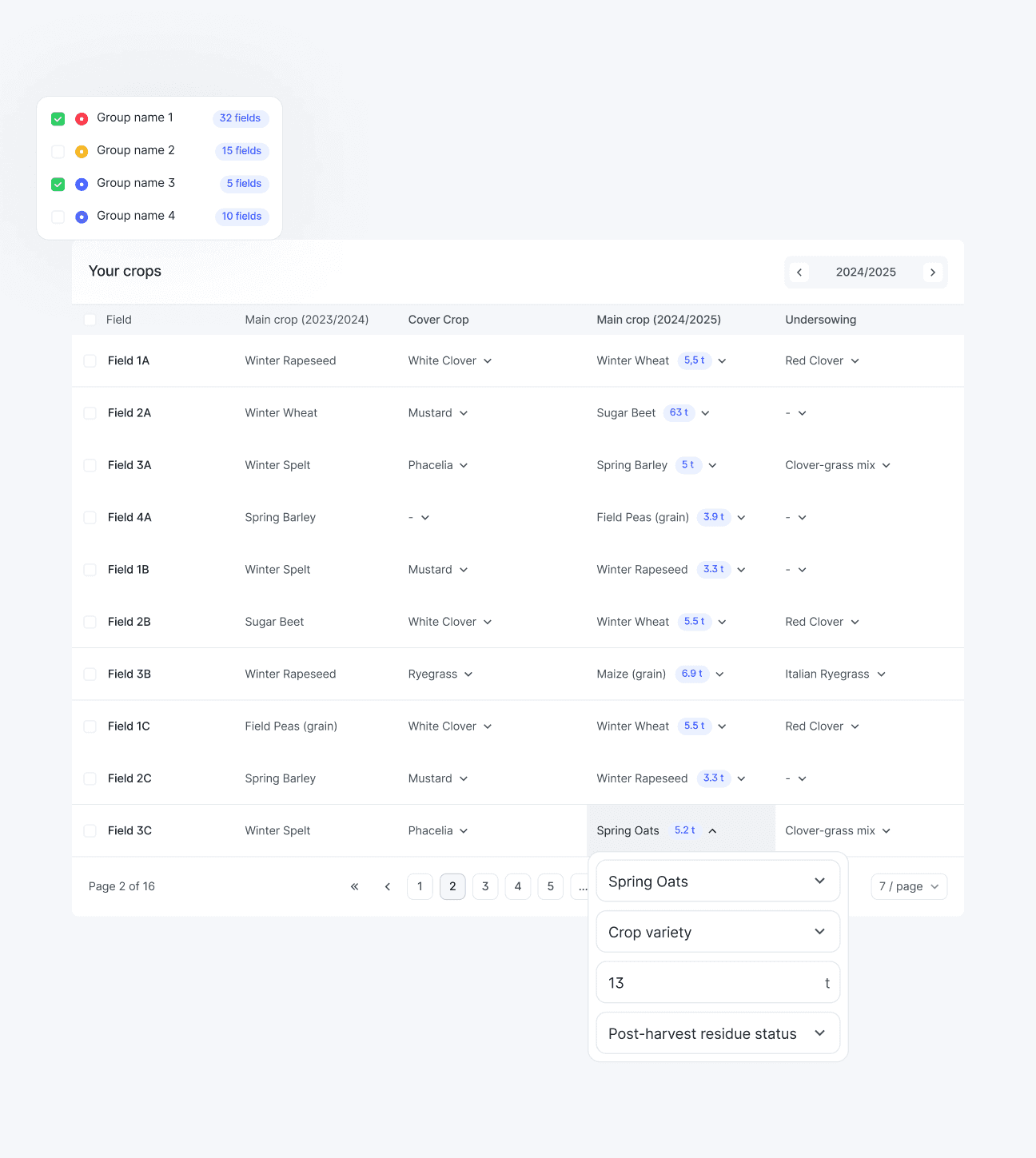
Task: Click the Field 2B row label
Action: click(129, 622)
